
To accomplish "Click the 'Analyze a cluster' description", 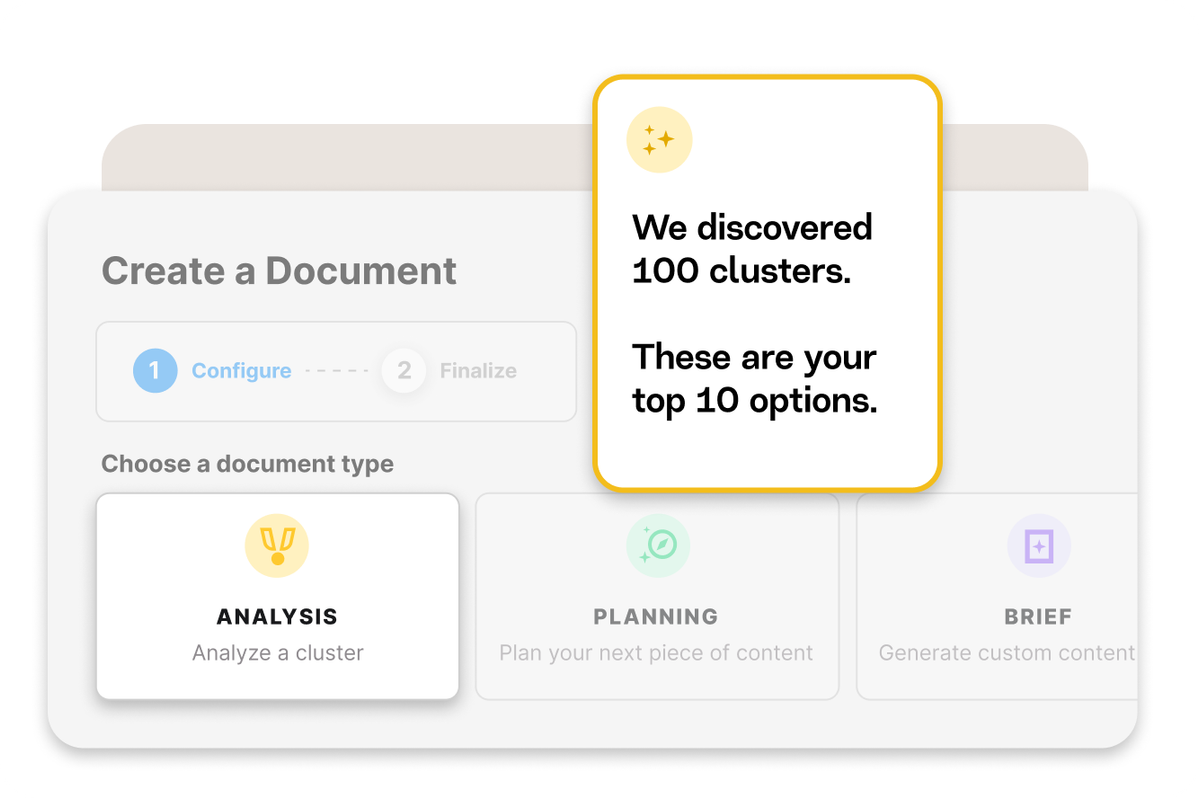I will coord(278,653).
